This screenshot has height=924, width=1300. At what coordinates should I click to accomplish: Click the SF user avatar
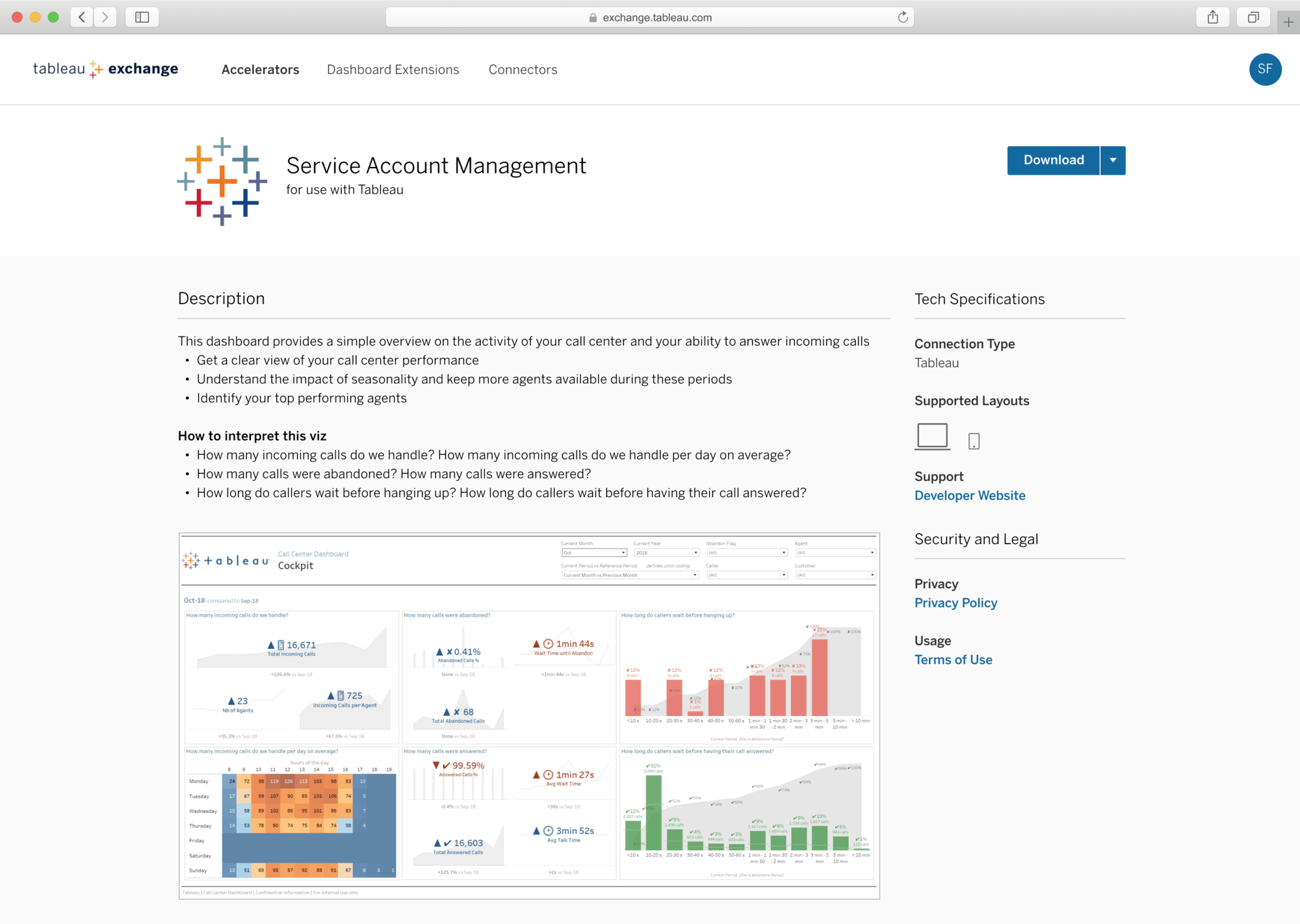1264,70
